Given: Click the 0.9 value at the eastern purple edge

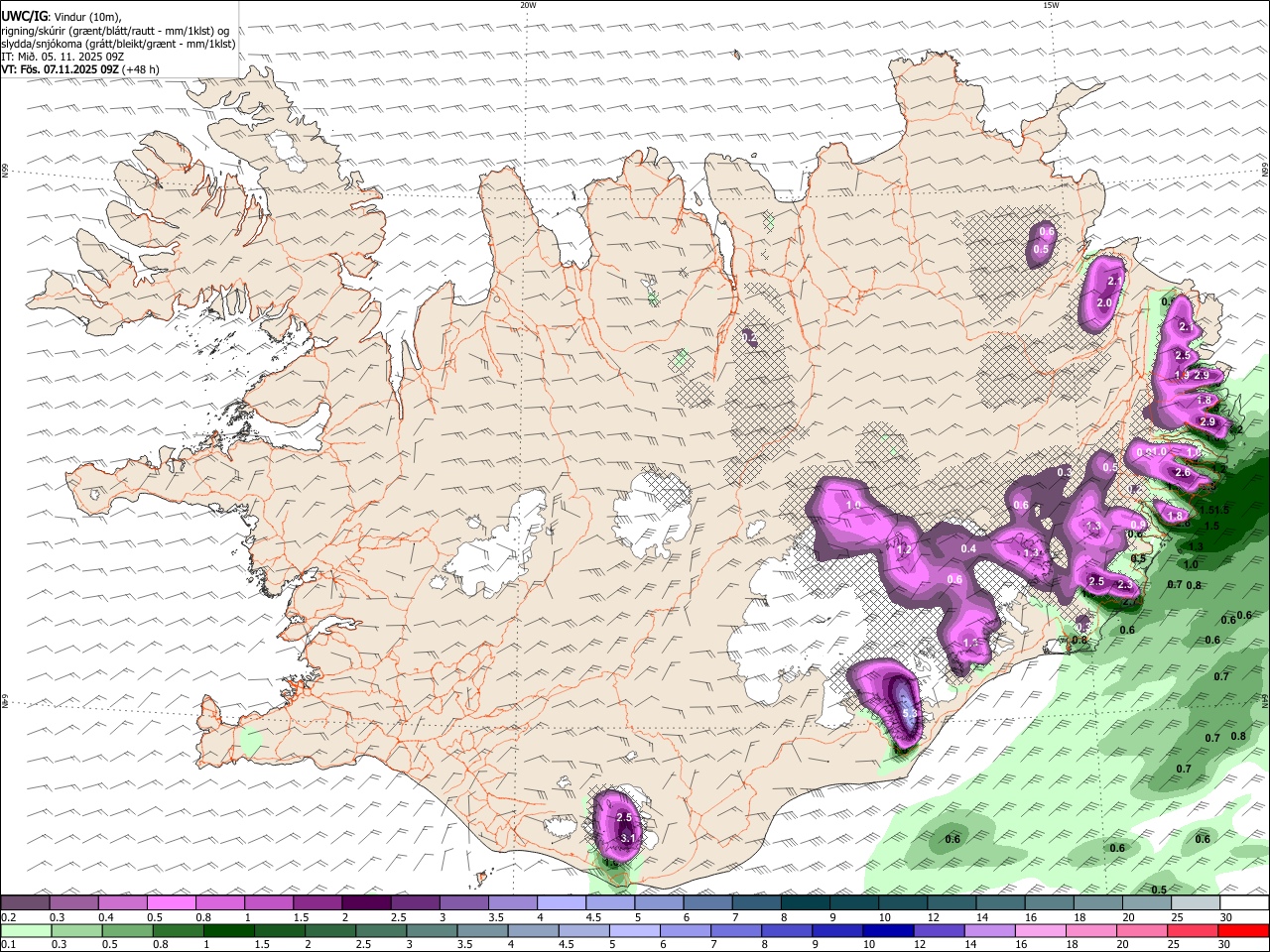Looking at the screenshot, I should 1138,526.
